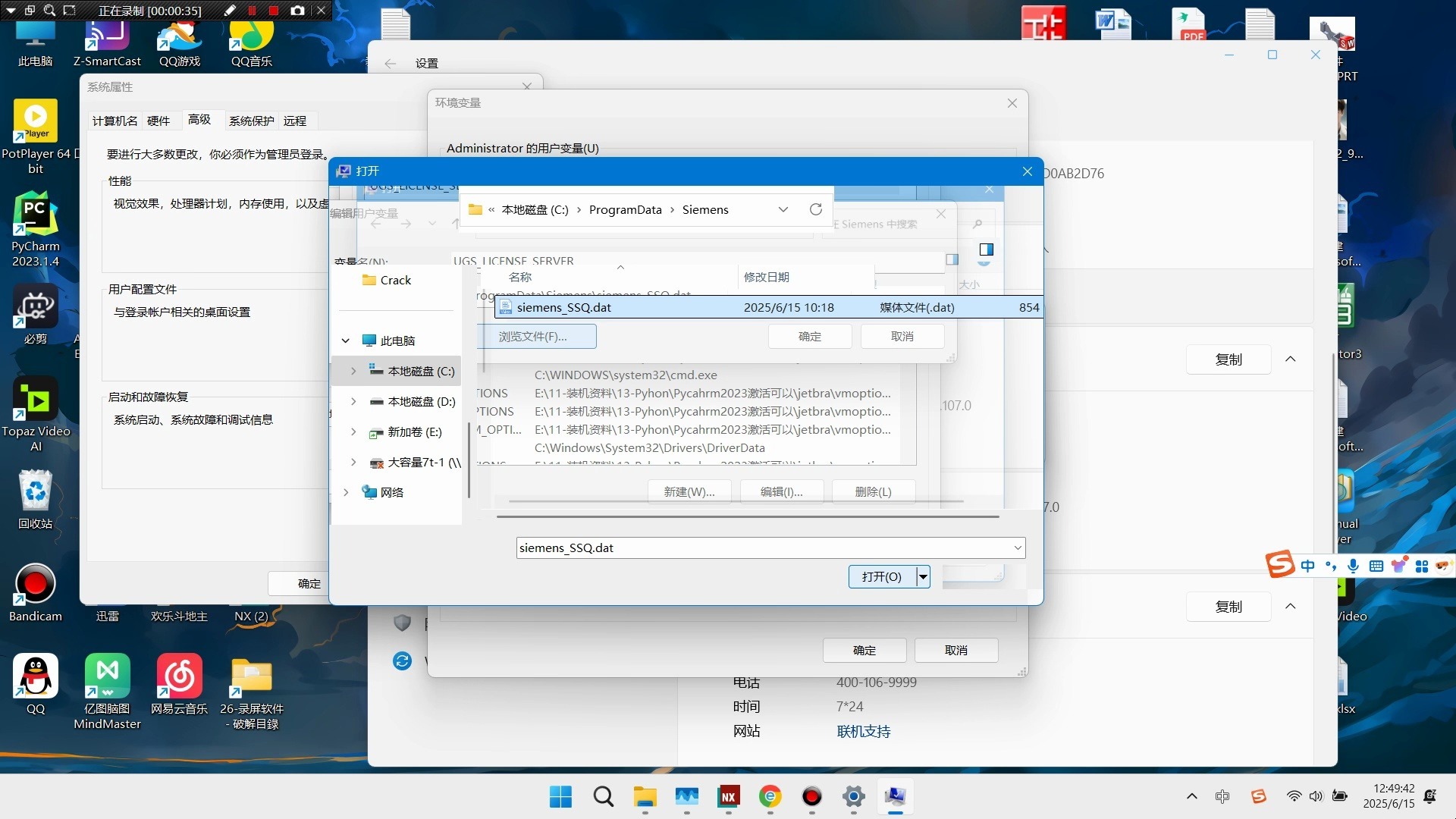Activate the microphone on the Sogou IME bar
This screenshot has width=1456, height=819.
[x=1354, y=566]
